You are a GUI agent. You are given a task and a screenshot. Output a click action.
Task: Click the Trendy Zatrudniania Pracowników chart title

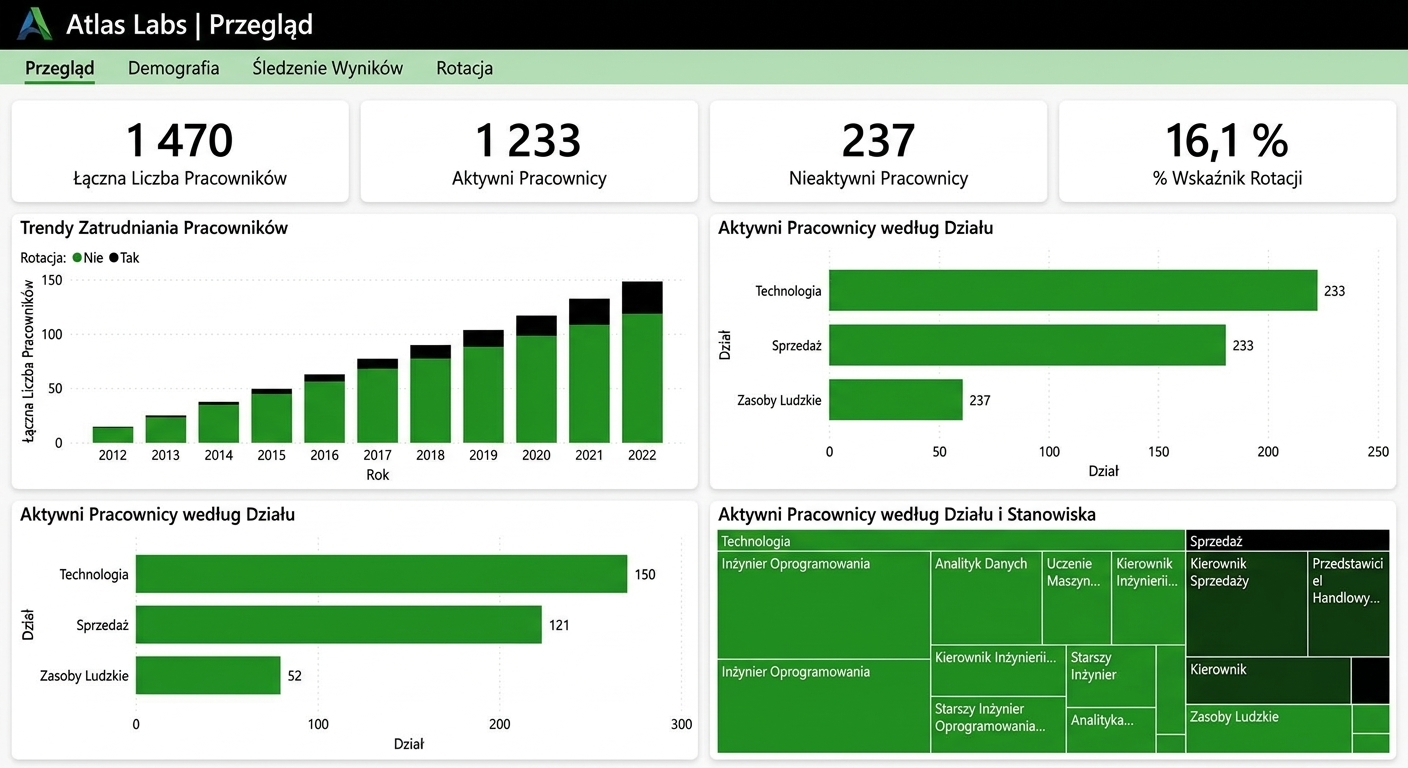pos(154,228)
